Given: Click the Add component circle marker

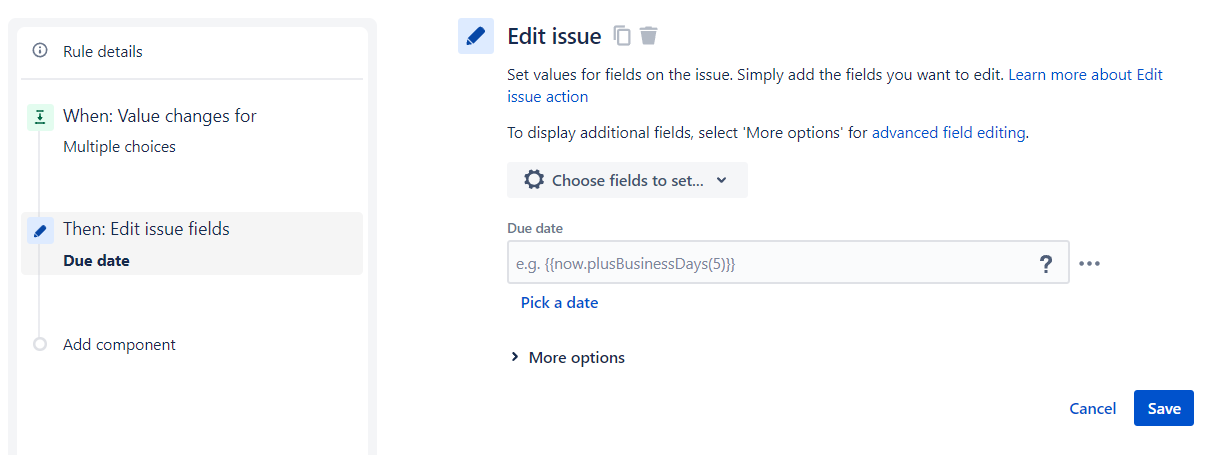Looking at the screenshot, I should click(40, 344).
